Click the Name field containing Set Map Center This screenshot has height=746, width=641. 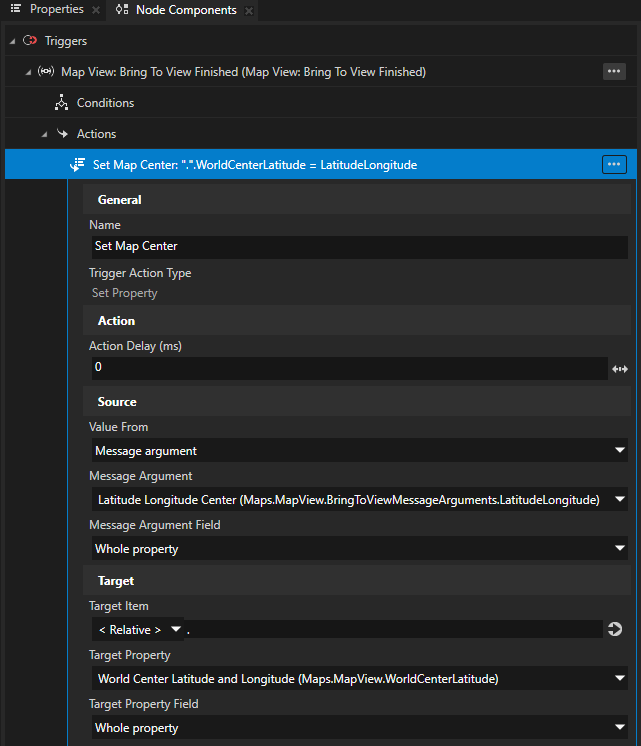point(358,247)
